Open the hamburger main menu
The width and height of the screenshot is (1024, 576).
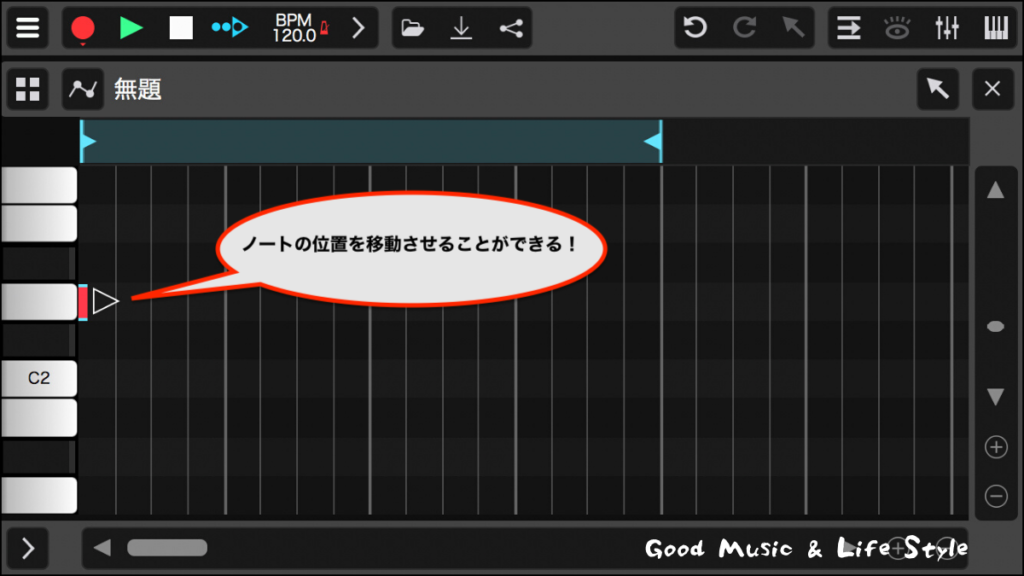point(27,28)
